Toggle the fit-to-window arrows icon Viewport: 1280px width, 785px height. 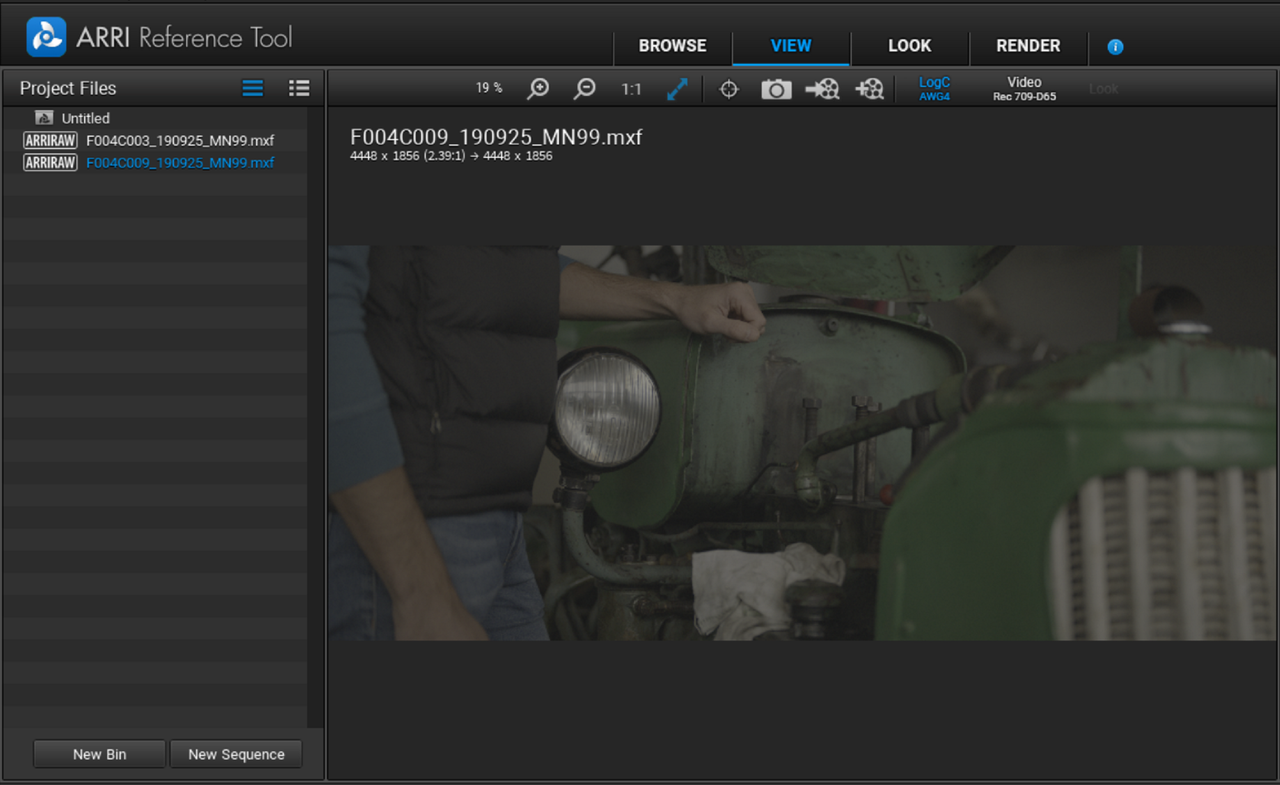tap(677, 89)
